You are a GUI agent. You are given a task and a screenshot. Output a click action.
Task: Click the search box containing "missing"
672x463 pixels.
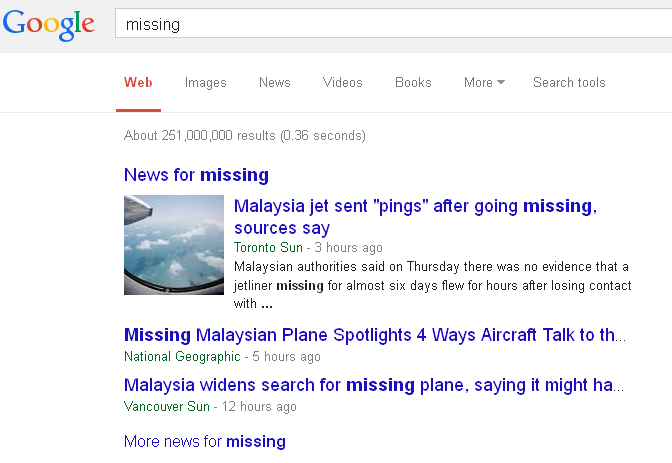[x=390, y=24]
